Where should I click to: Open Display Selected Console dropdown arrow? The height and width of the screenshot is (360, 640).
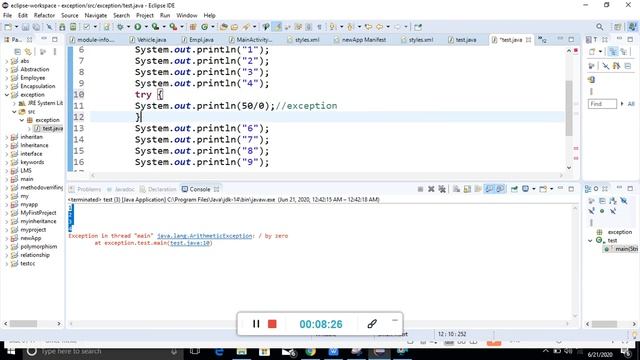coord(533,189)
